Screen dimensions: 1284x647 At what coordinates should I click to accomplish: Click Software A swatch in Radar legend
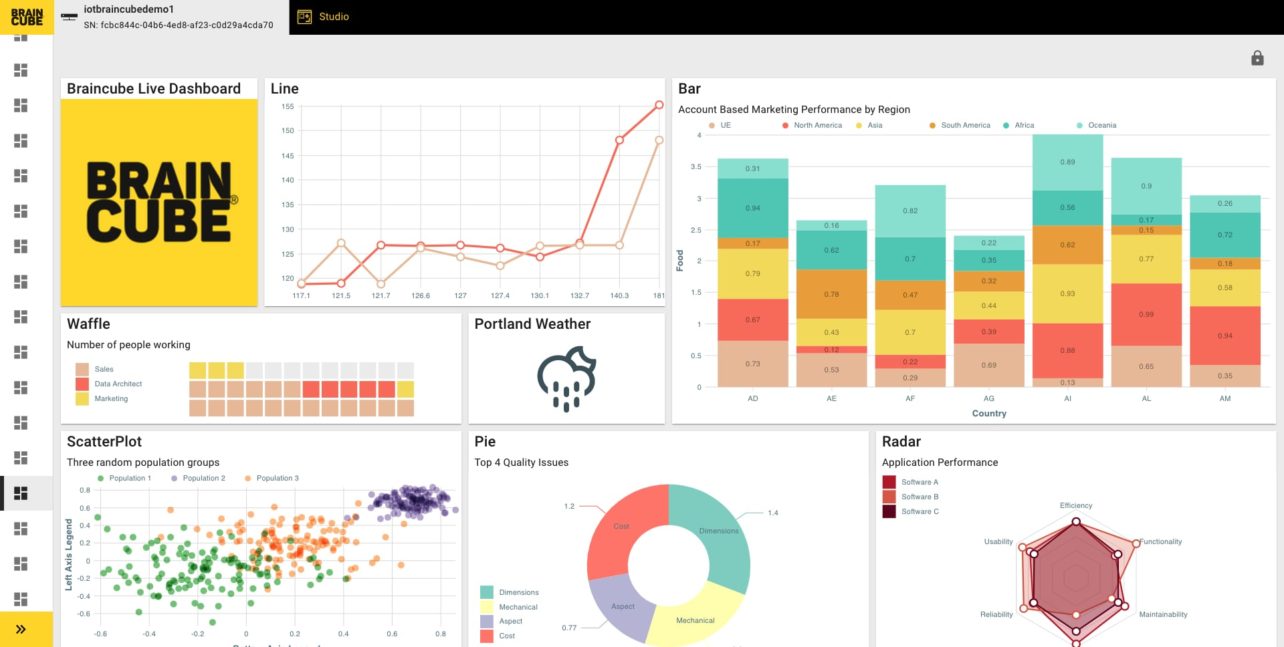[x=889, y=482]
